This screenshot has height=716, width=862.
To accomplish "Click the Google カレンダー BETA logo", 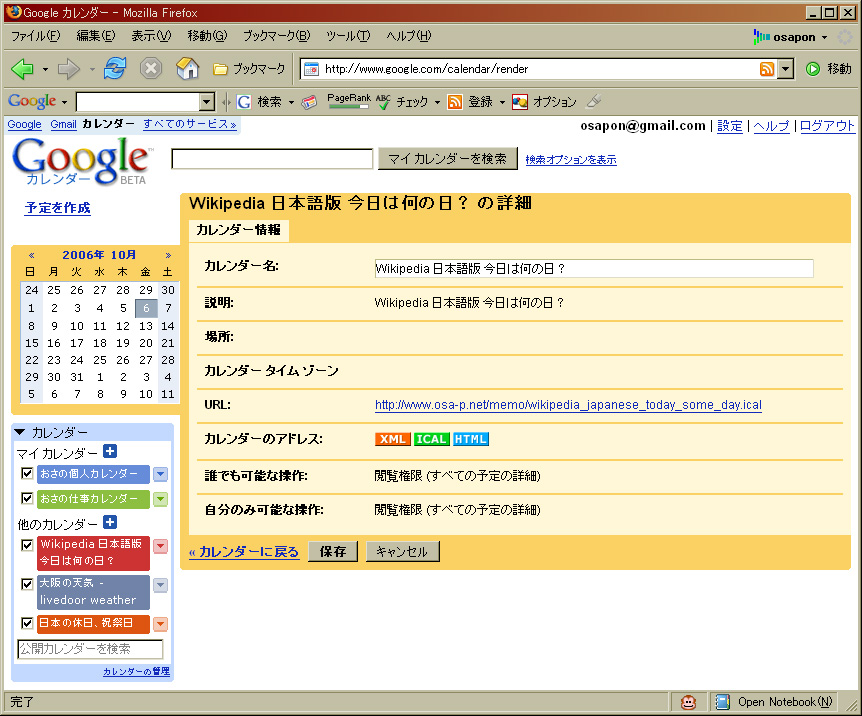I will click(x=81, y=161).
